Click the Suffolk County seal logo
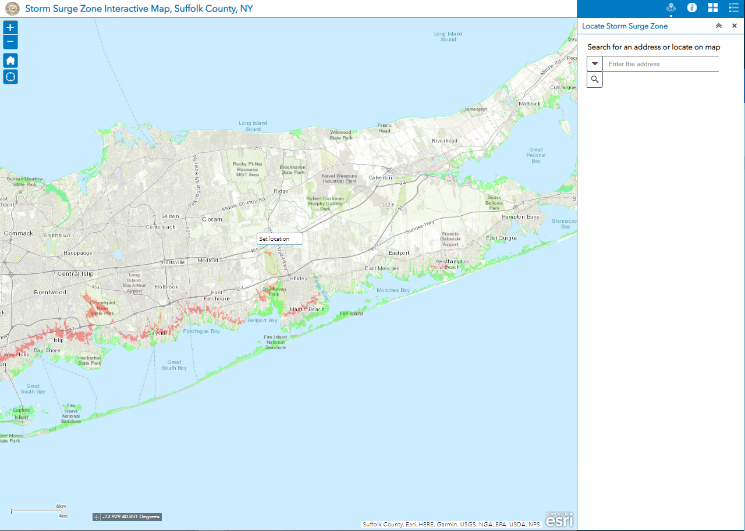Screen dimensions: 745x531 [12, 9]
